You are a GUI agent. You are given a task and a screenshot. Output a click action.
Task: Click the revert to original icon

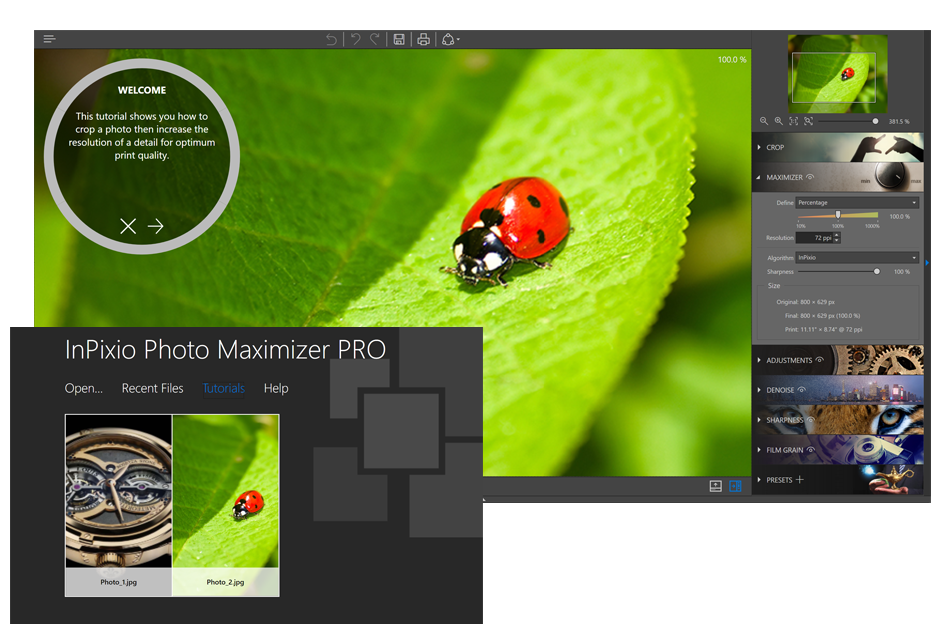[331, 39]
